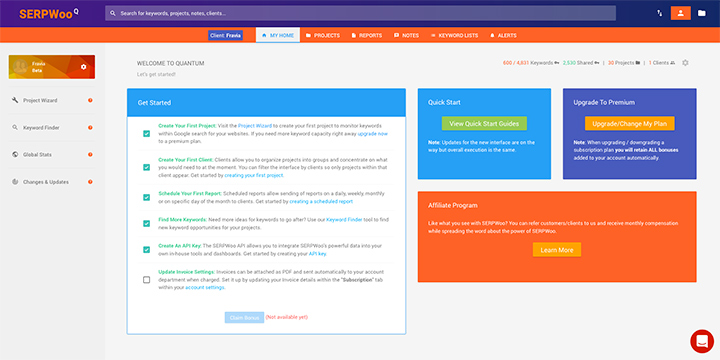The height and width of the screenshot is (360, 720).
Task: Click the key icon beside Shared count
Action: click(597, 63)
